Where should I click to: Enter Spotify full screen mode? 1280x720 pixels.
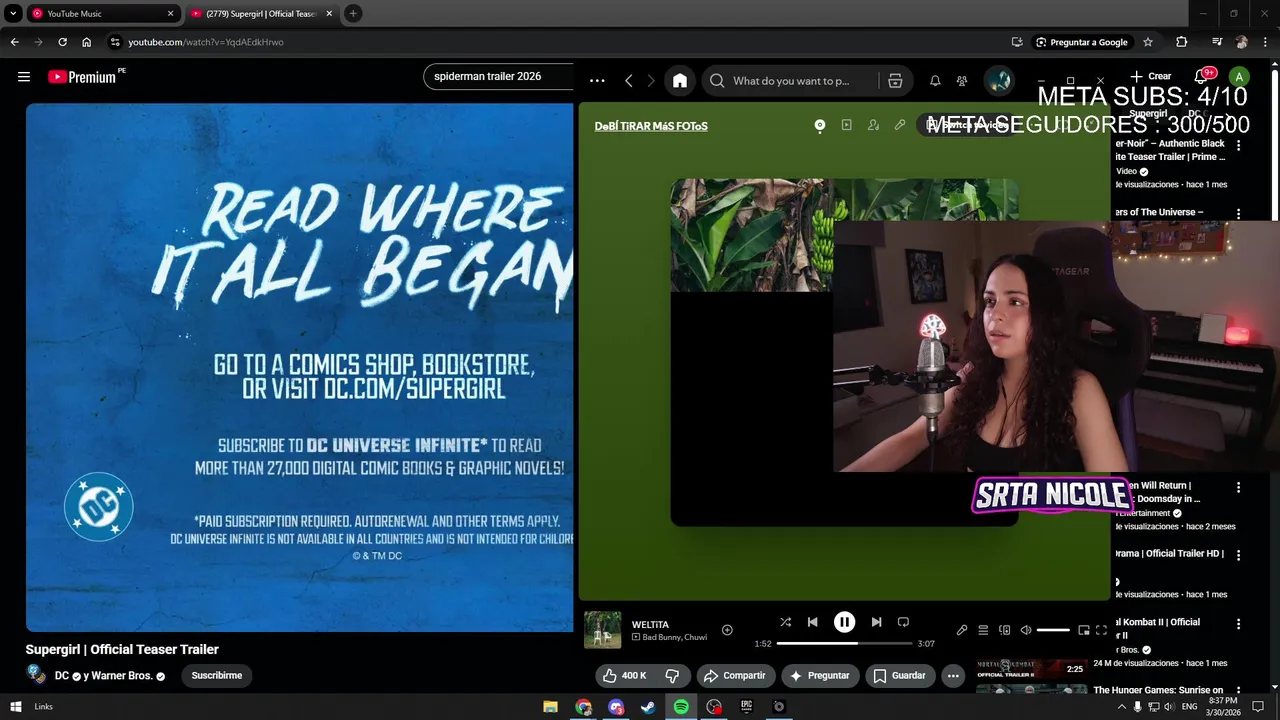(x=1101, y=630)
